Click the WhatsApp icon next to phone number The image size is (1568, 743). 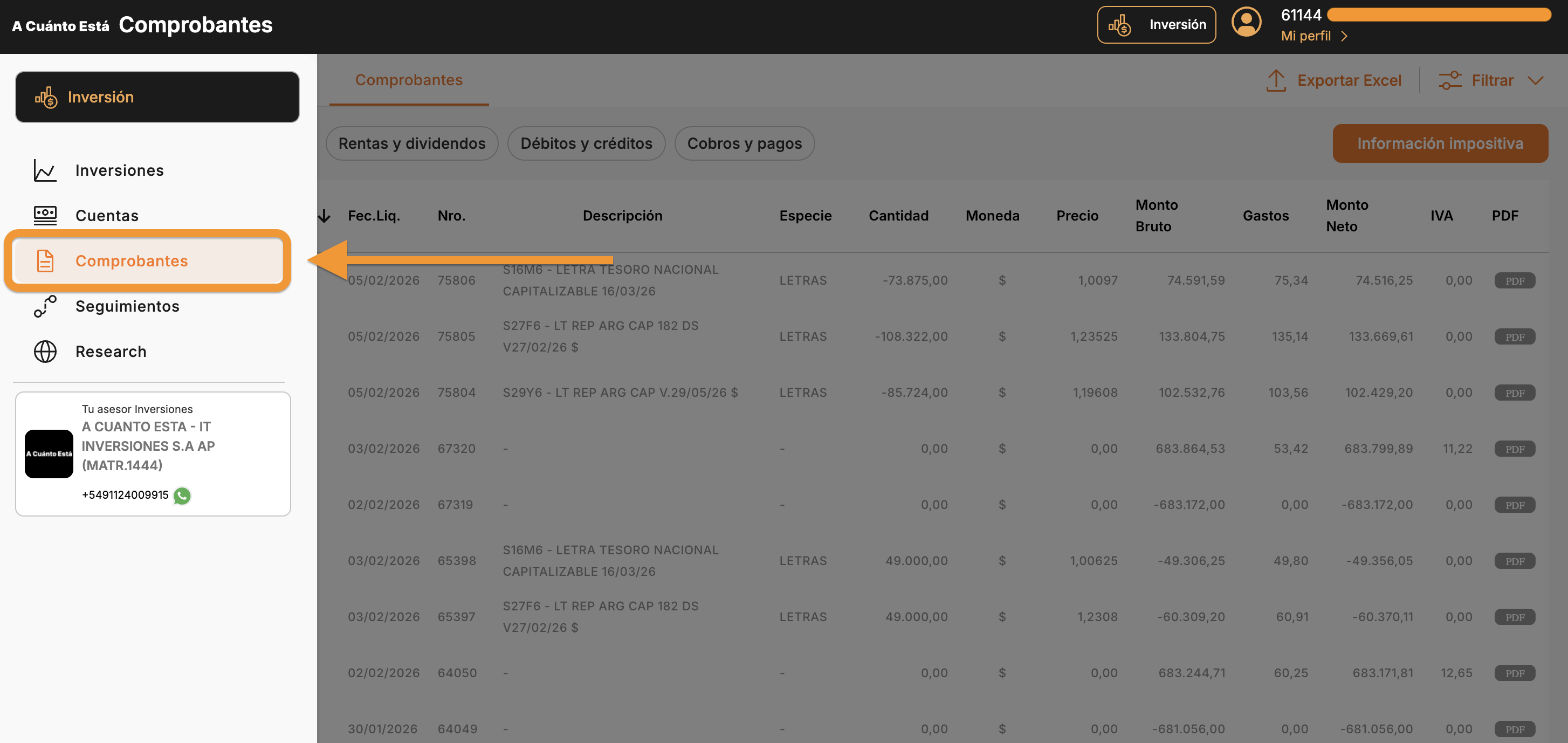(x=182, y=496)
